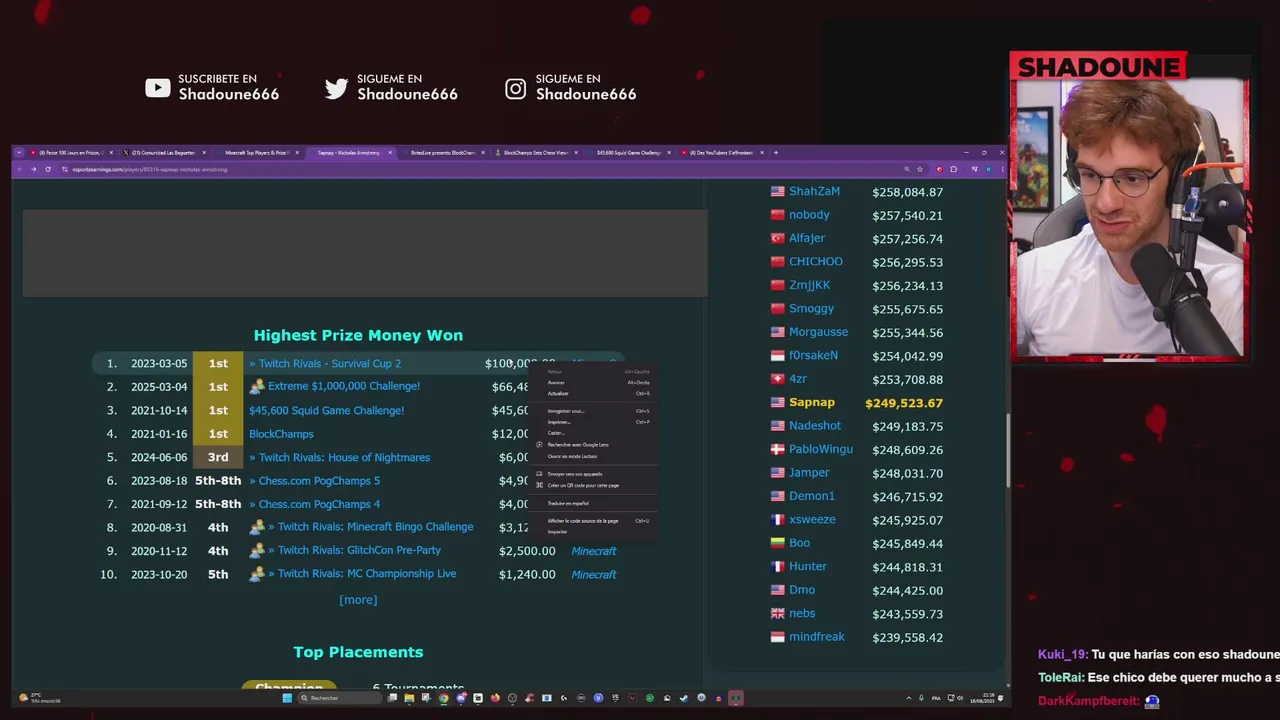Choose Envoyer vers vos appareils
This screenshot has height=720, width=1280.
pos(594,474)
